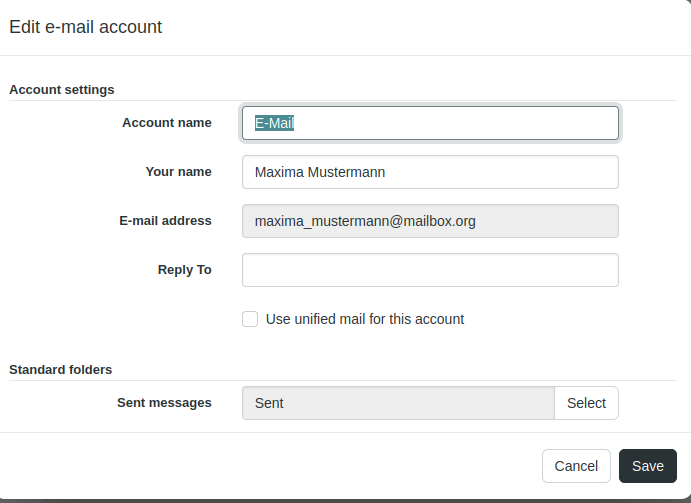Click into the empty Reply To field

(x=430, y=270)
